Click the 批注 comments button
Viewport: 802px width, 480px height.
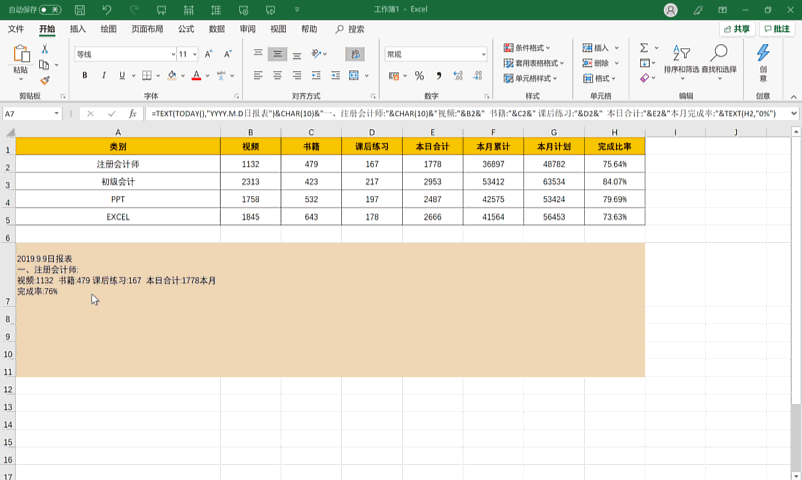click(776, 29)
